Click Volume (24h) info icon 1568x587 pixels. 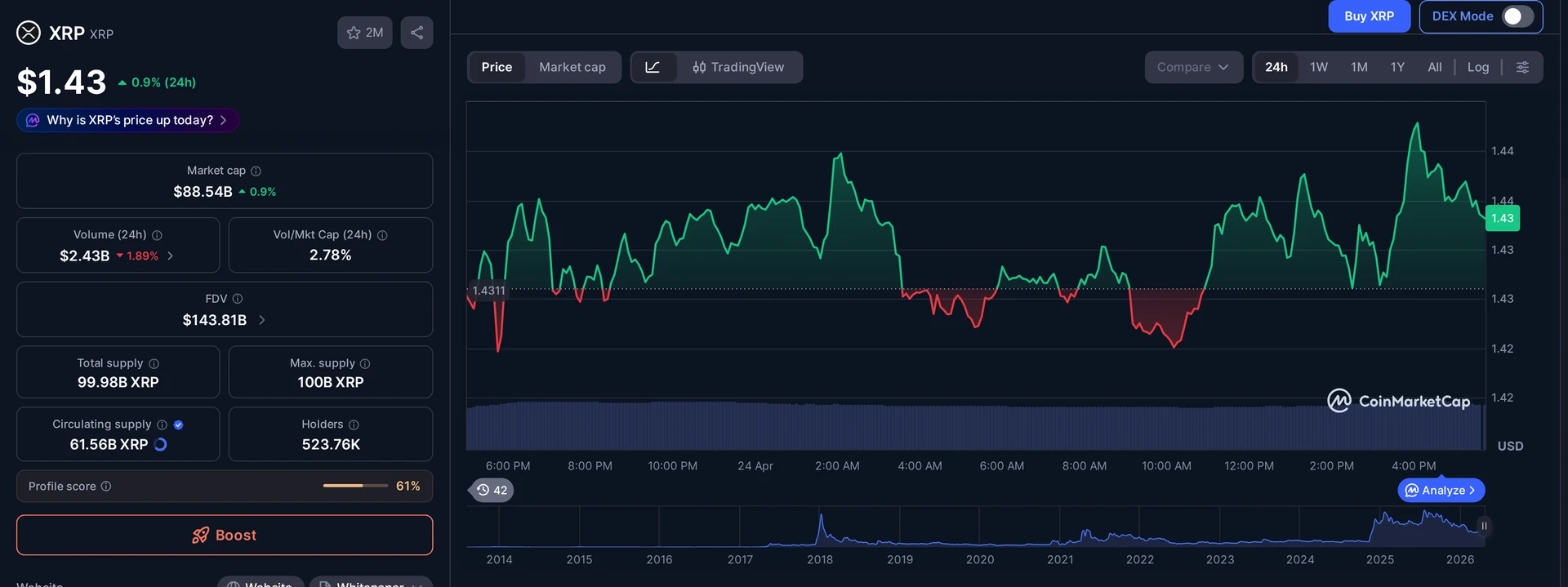(x=157, y=235)
